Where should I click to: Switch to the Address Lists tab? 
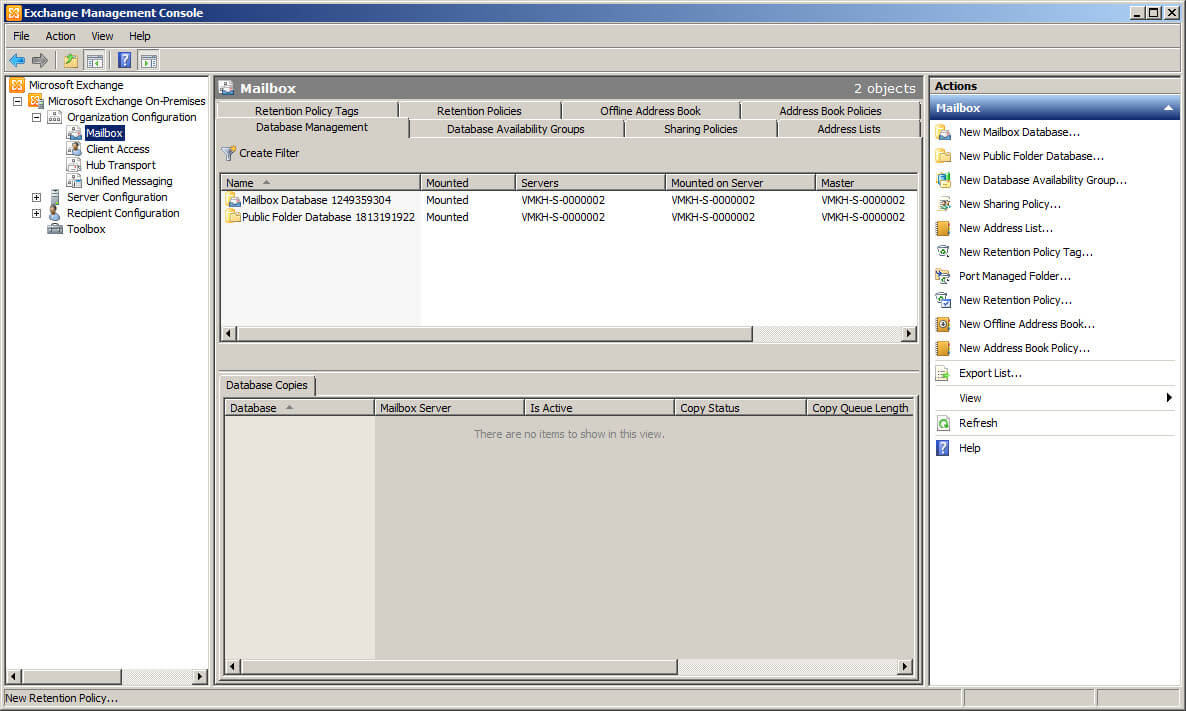[849, 129]
